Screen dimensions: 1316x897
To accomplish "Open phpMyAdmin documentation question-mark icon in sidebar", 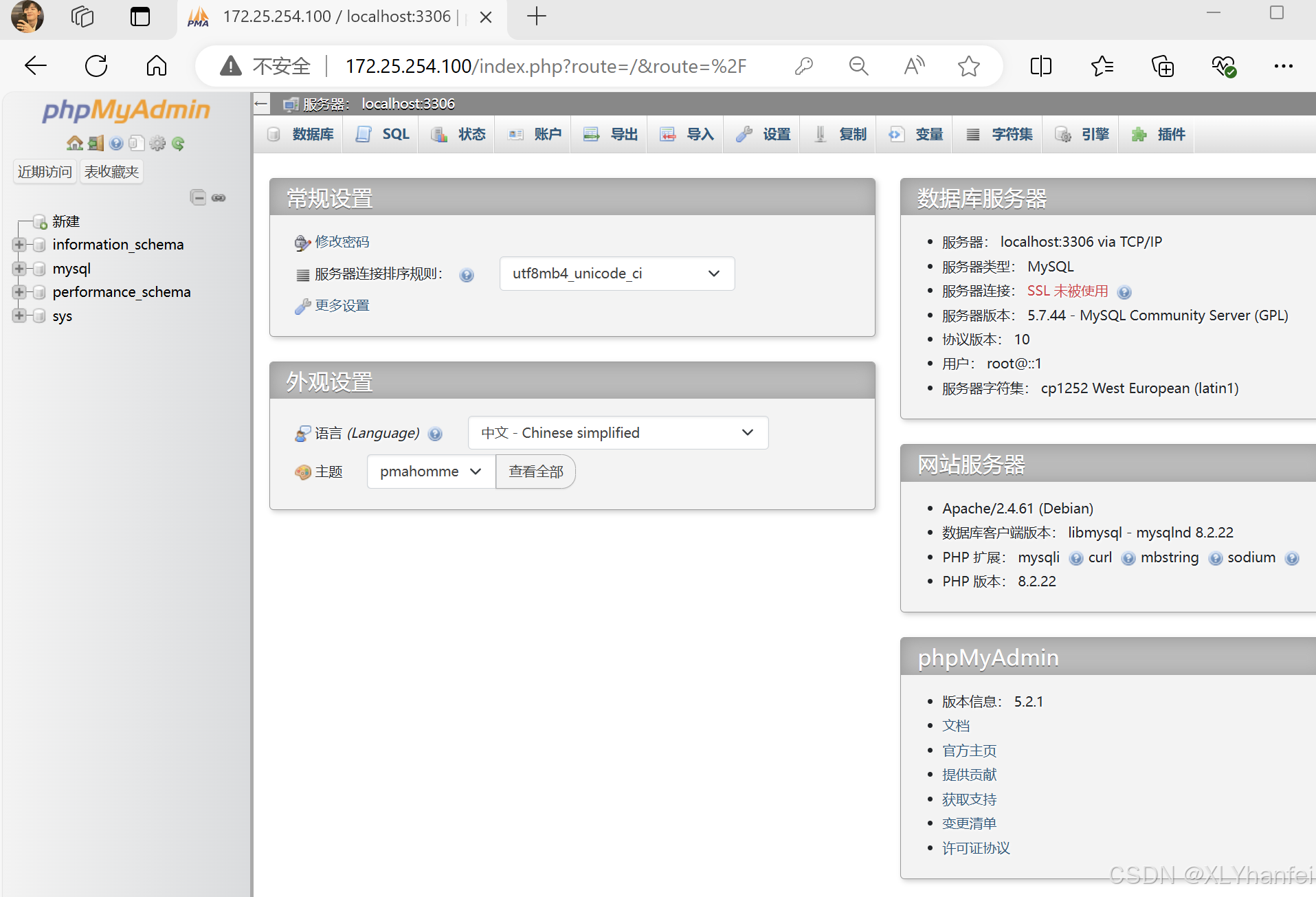I will click(116, 143).
